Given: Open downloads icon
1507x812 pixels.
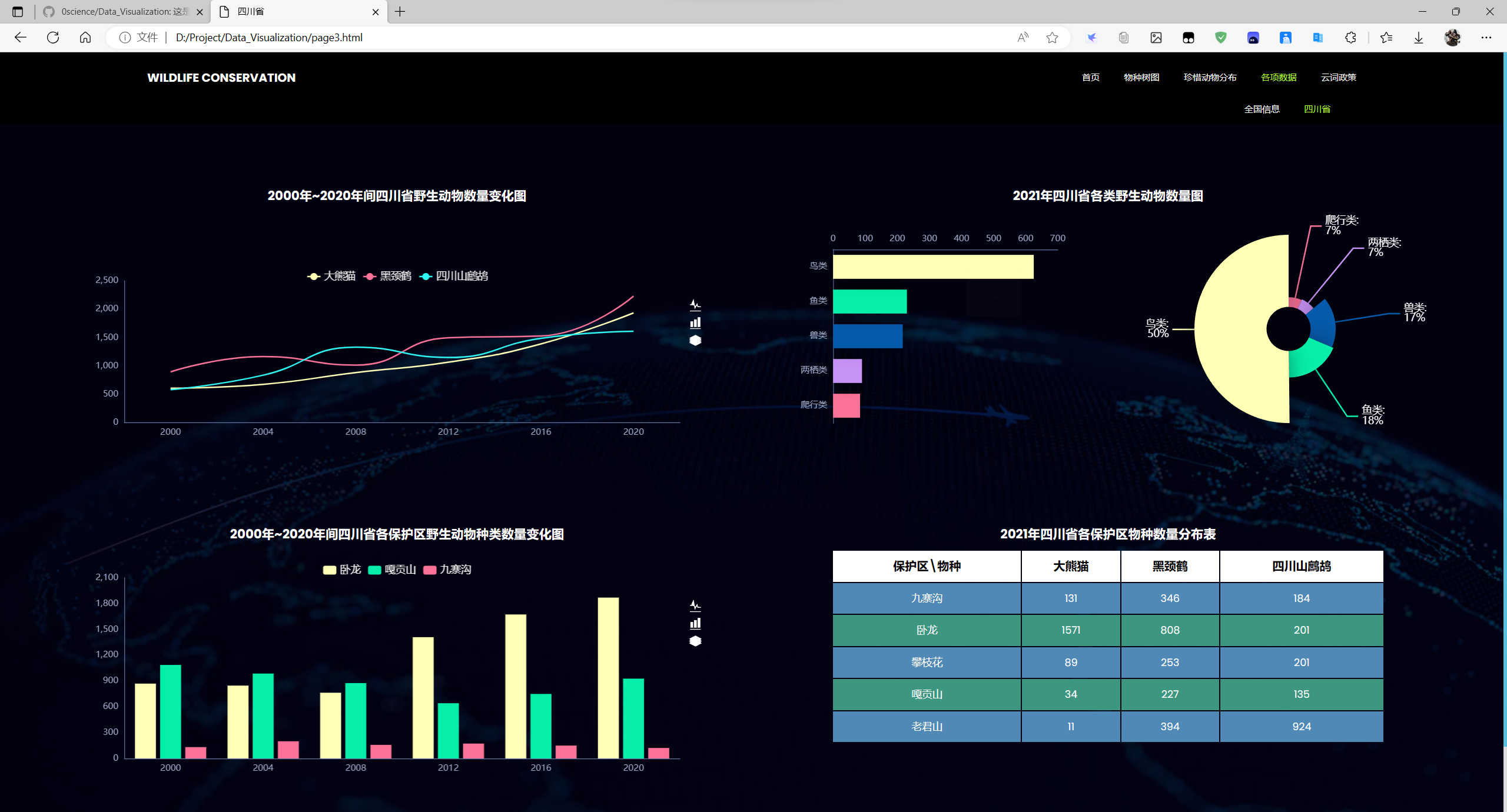Looking at the screenshot, I should (x=1419, y=38).
